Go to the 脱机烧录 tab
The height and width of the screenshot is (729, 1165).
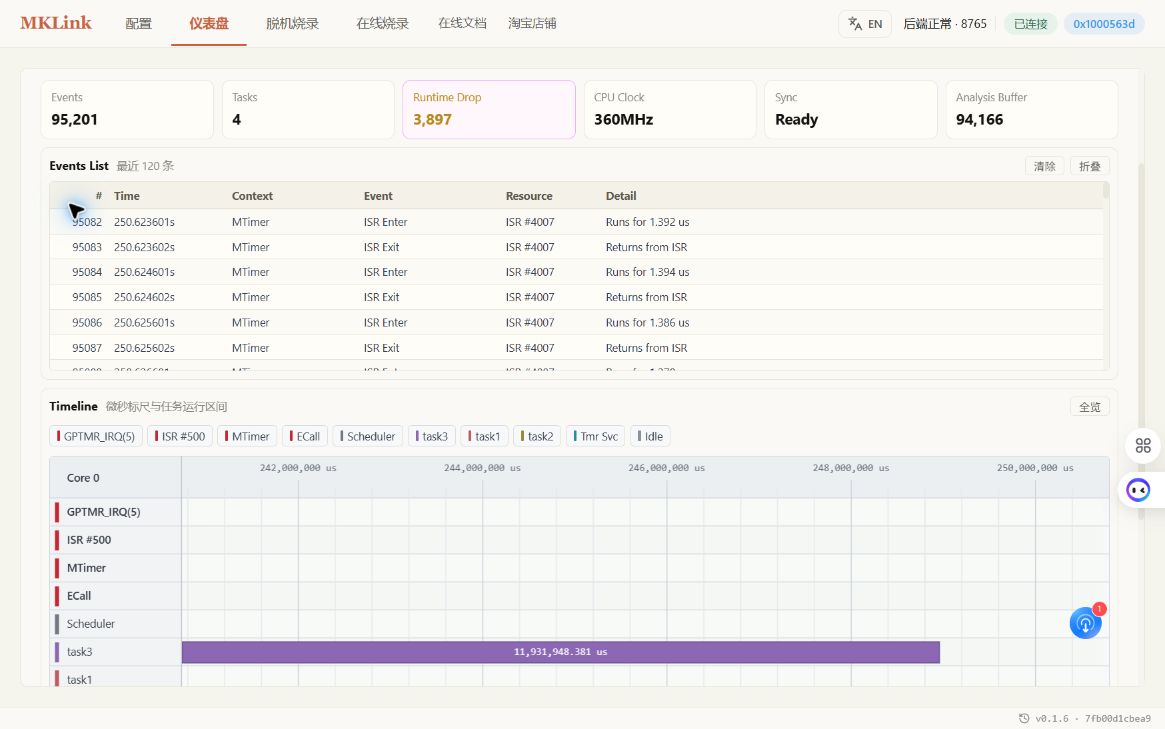[x=292, y=24]
